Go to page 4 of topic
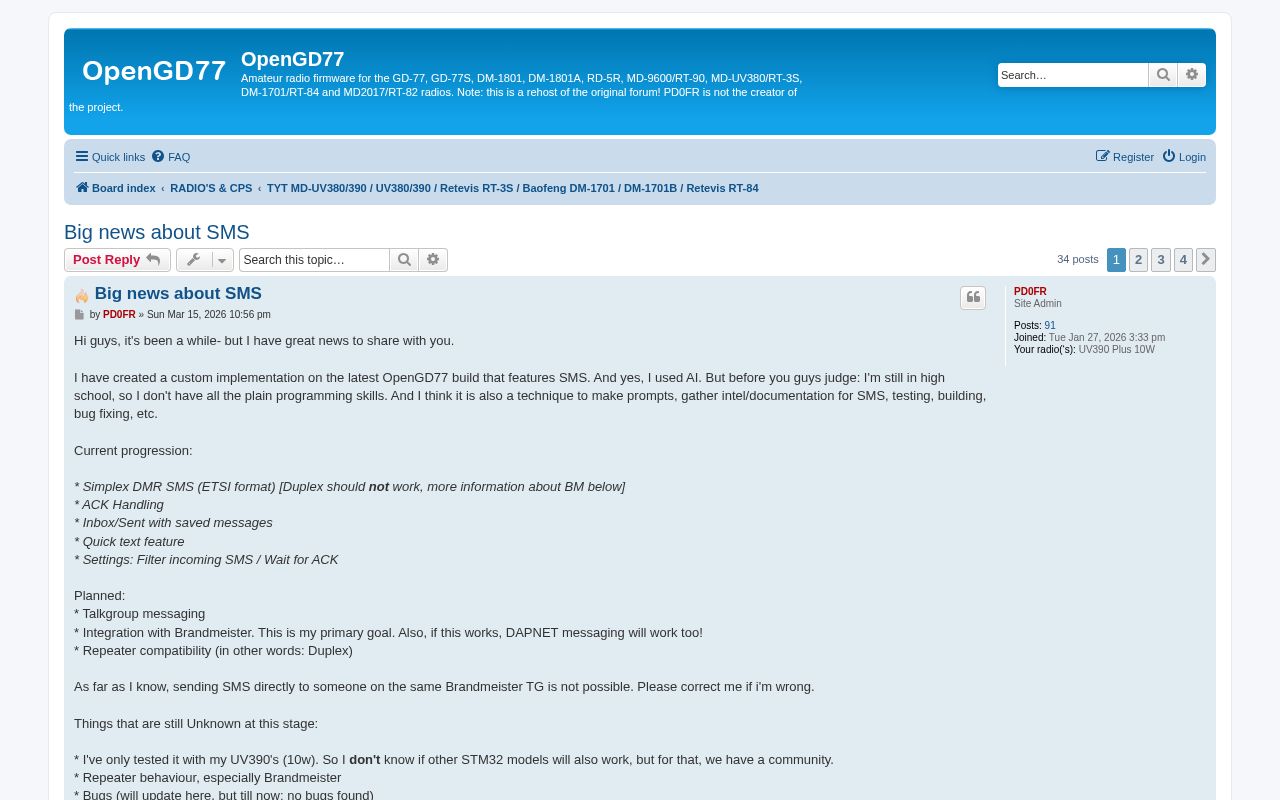The height and width of the screenshot is (800, 1280). [x=1183, y=260]
